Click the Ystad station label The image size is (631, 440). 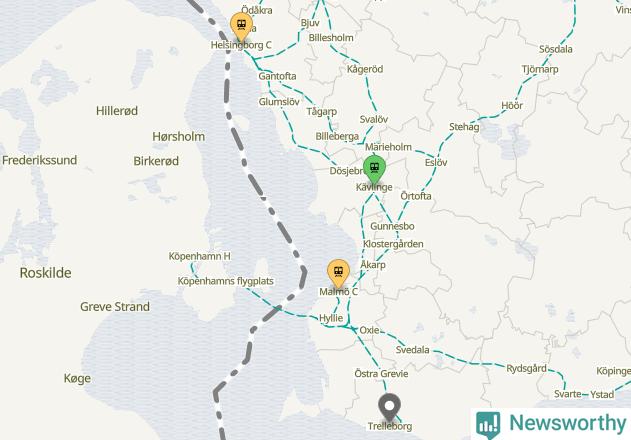(602, 395)
